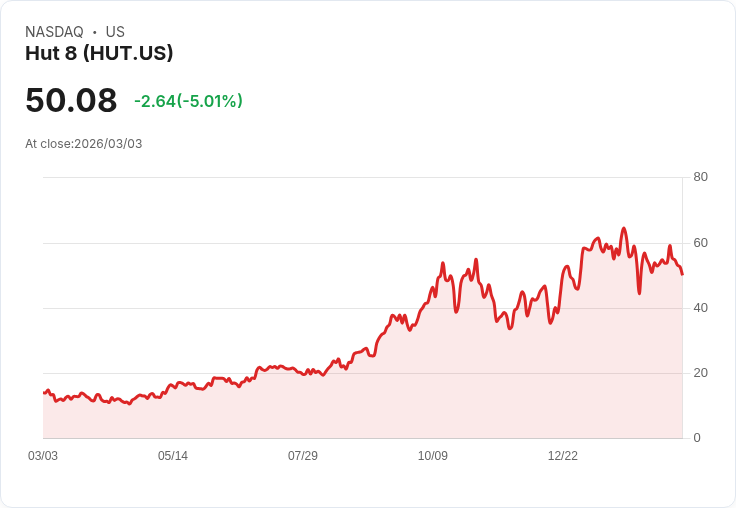The width and height of the screenshot is (736, 508).
Task: Click the At close date text
Action: pos(84,144)
